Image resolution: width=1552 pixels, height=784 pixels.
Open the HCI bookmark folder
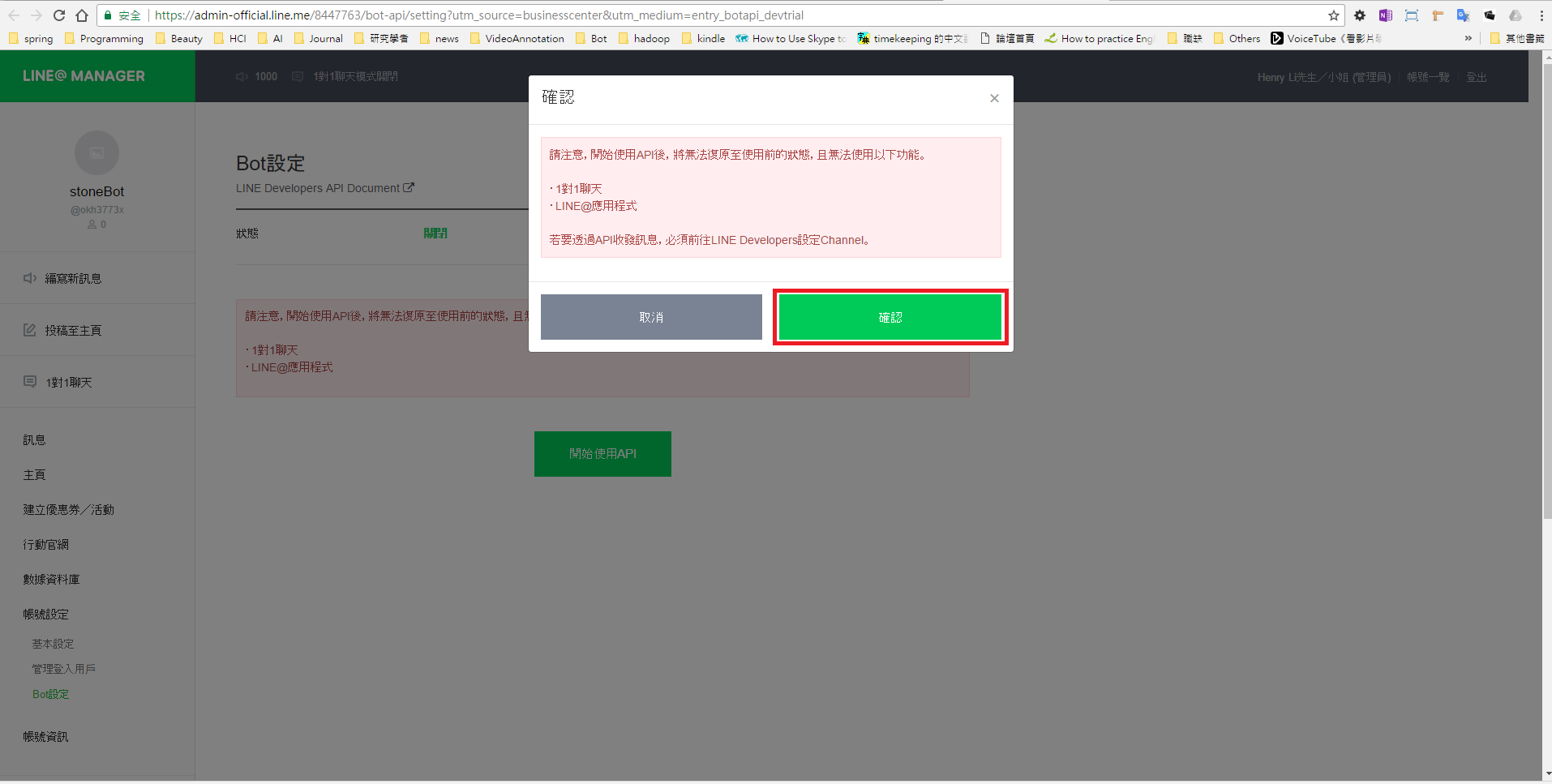[x=229, y=38]
